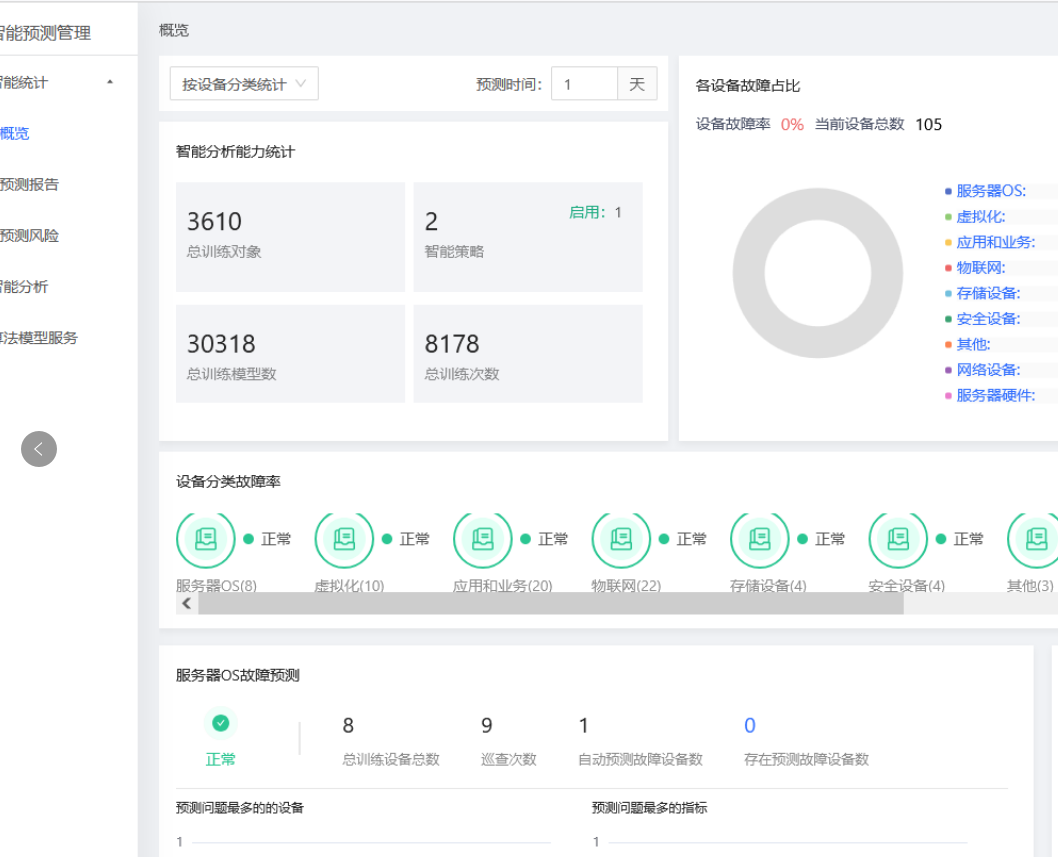Viewport: 1058px width, 857px height.
Task: Click the 网络设备 legend link
Action: pyautogui.click(x=988, y=370)
